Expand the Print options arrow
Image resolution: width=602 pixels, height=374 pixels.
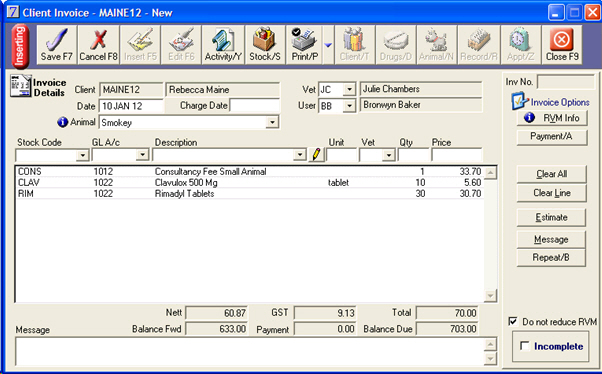(x=328, y=45)
